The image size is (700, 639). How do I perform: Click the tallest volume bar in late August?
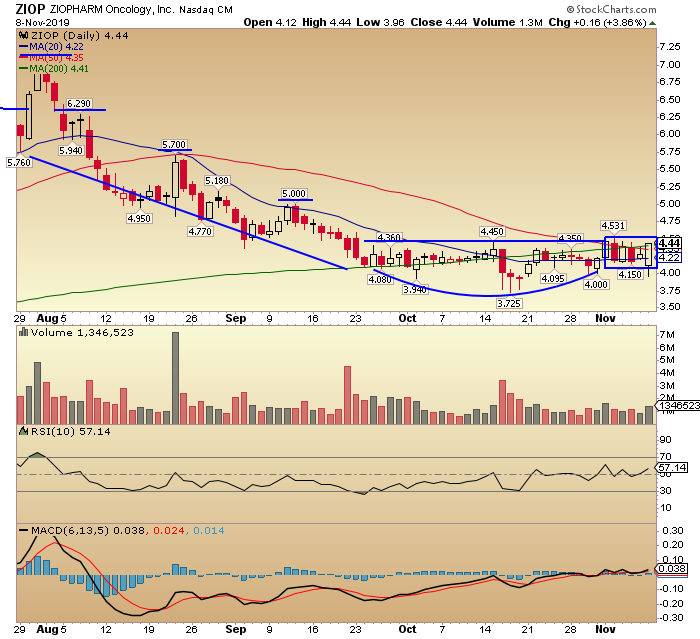[175, 378]
